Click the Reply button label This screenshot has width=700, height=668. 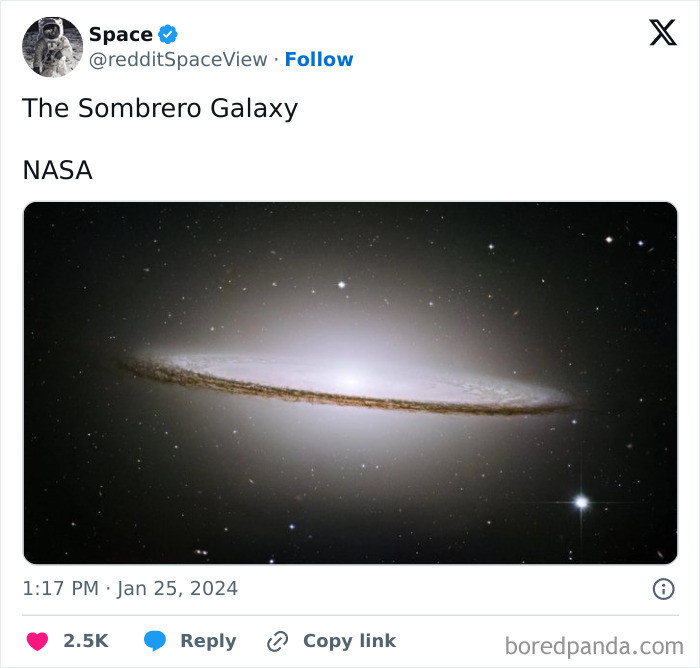point(208,641)
